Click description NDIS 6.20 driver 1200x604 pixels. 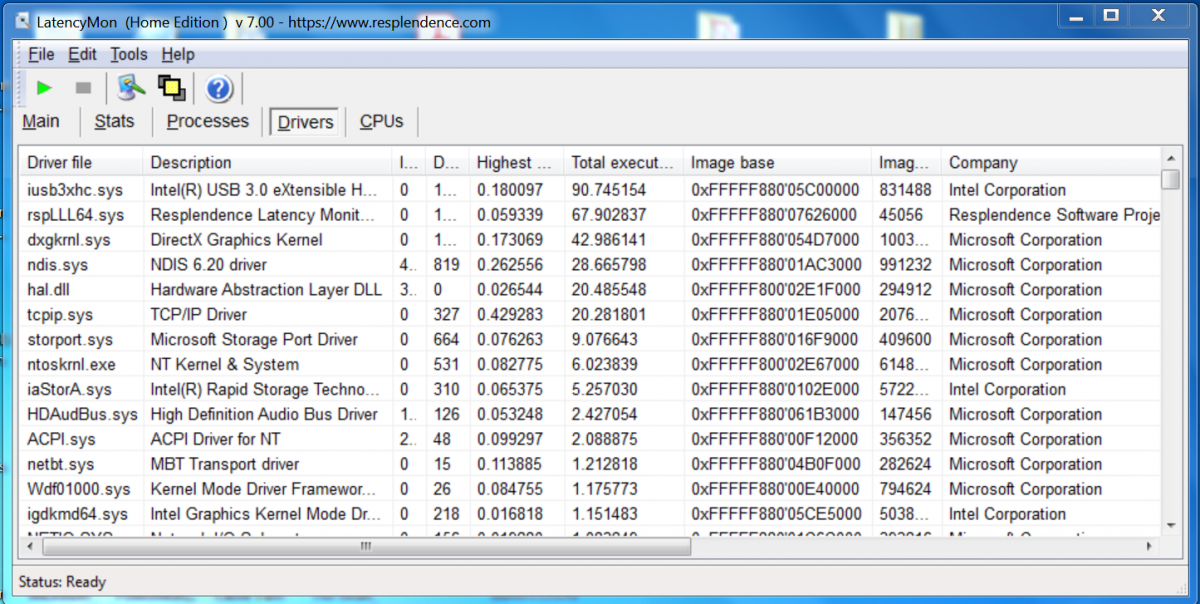pos(209,265)
